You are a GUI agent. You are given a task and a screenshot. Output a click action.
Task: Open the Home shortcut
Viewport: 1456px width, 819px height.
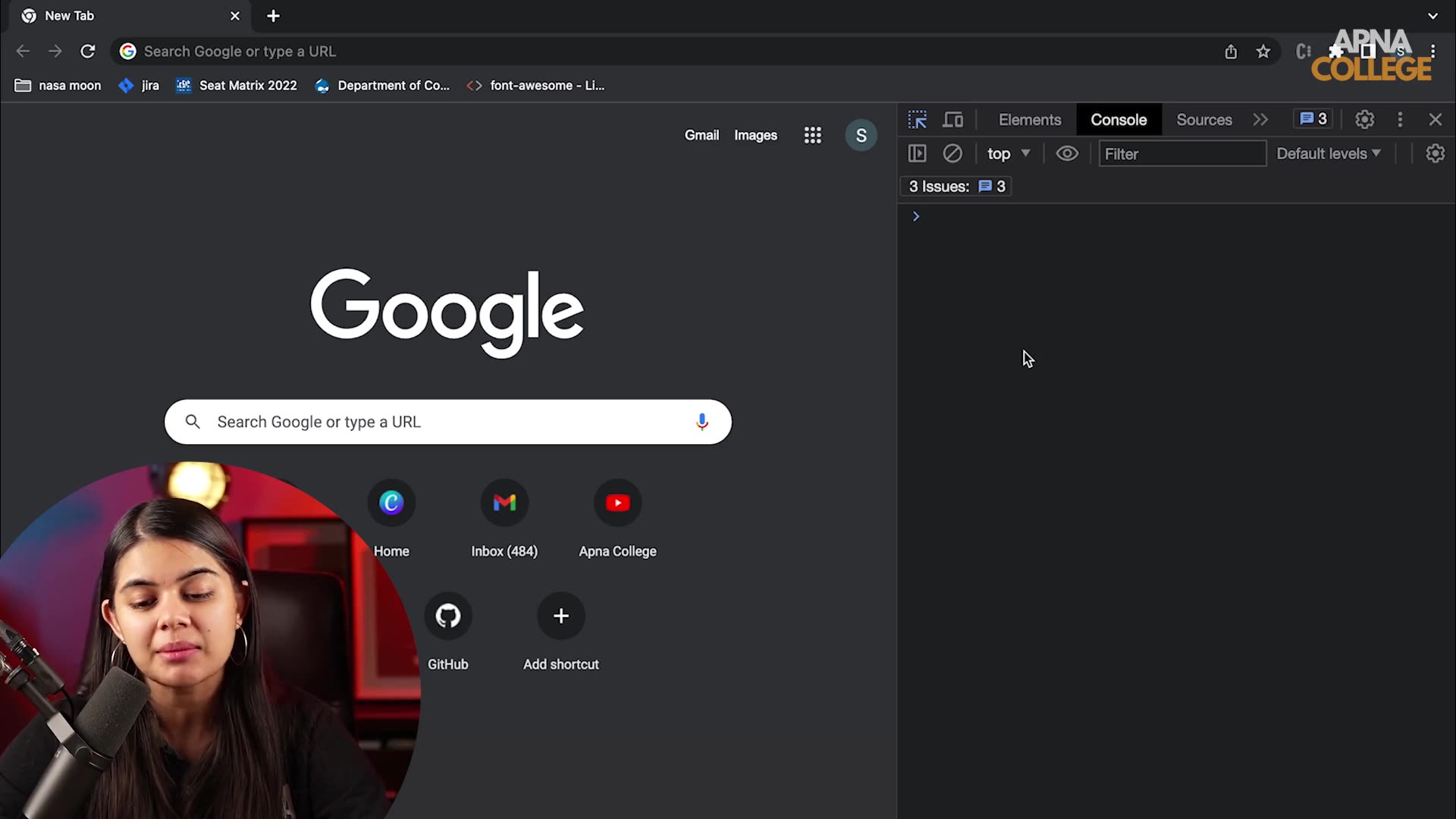point(391,519)
